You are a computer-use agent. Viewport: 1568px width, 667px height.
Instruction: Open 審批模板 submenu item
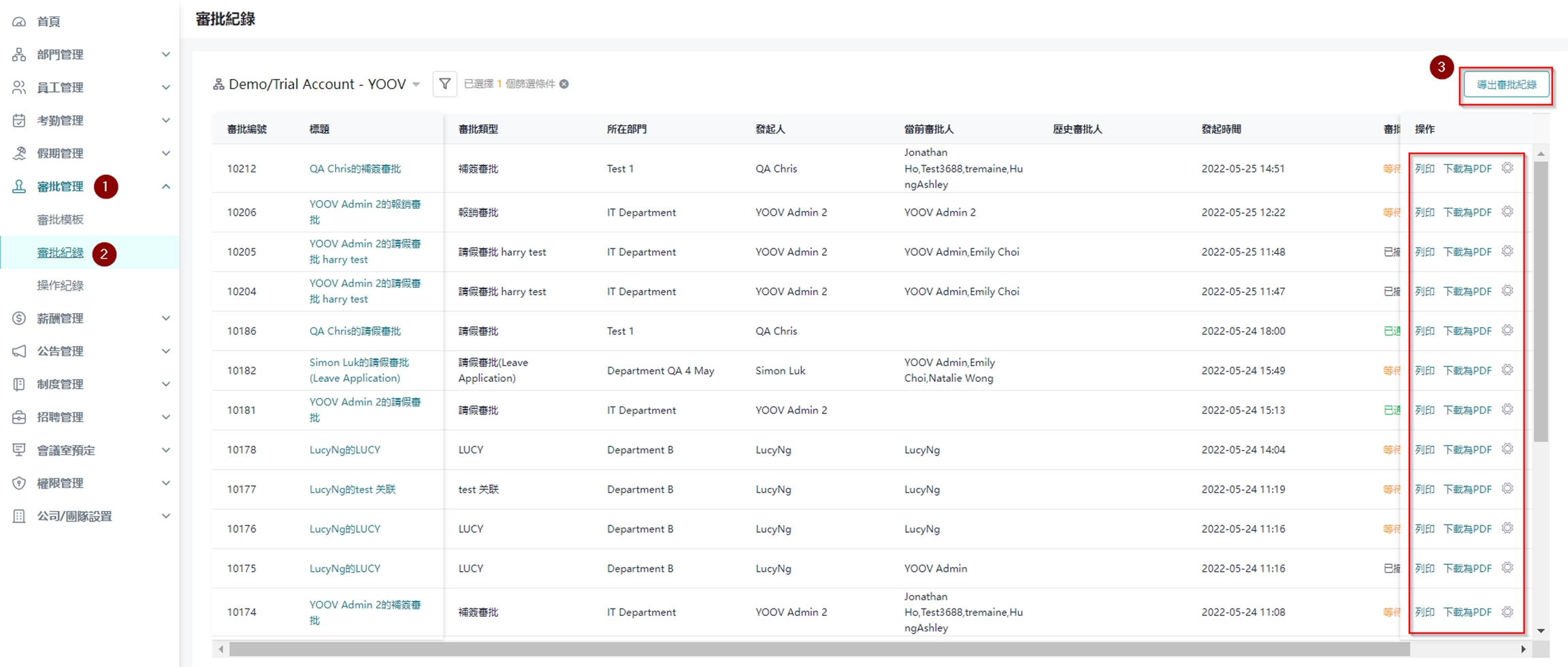point(60,220)
